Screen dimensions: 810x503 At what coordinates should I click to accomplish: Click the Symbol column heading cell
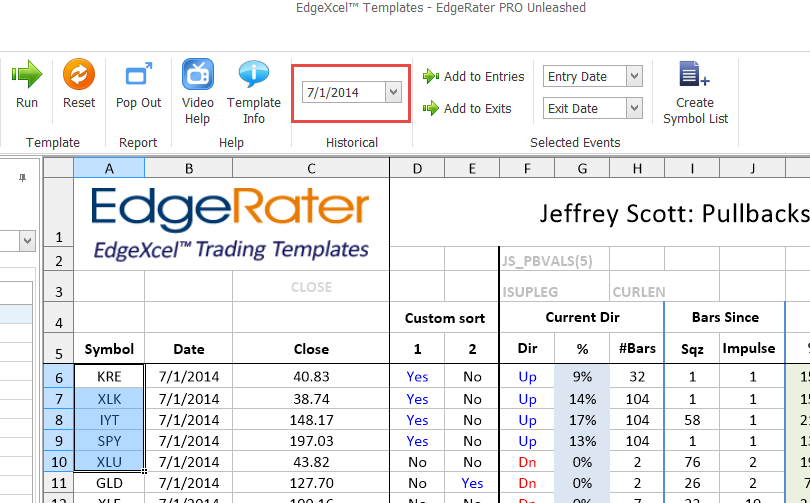(x=109, y=349)
